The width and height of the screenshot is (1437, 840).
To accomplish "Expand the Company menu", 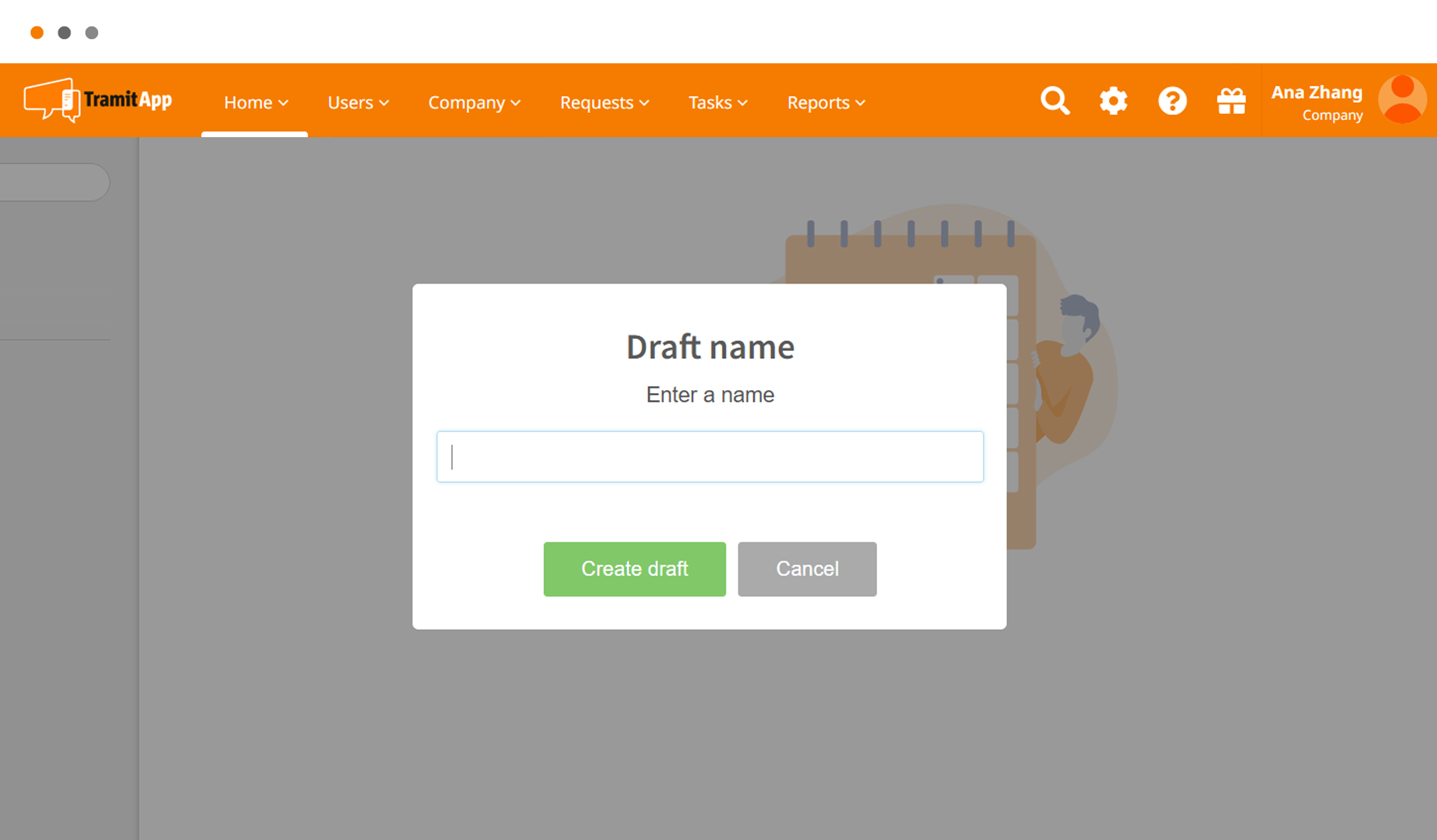I will click(474, 102).
